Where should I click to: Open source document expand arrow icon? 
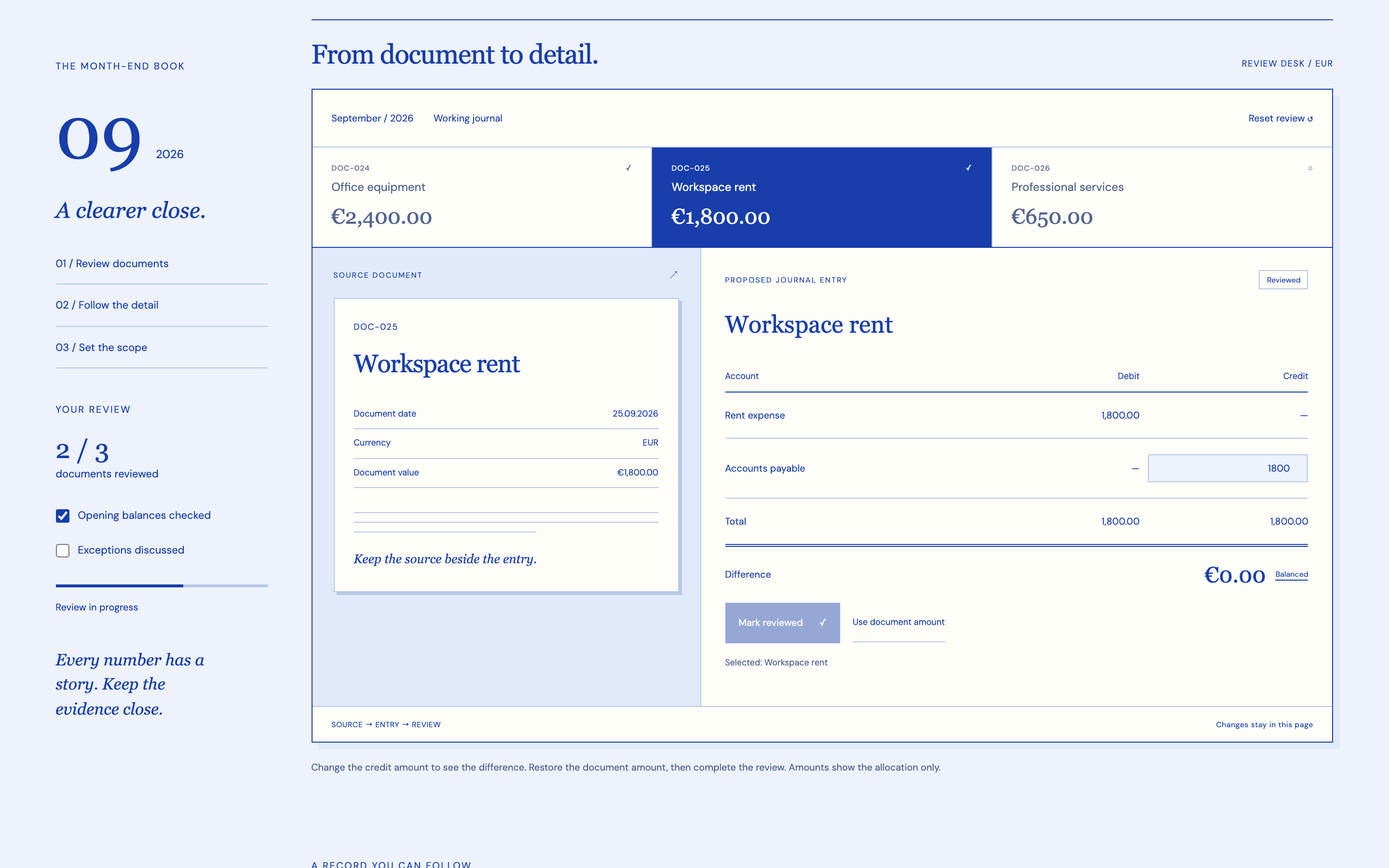(673, 275)
